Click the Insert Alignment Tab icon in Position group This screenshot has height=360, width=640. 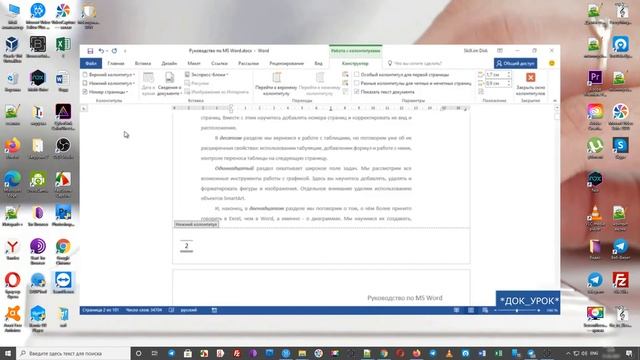481,92
